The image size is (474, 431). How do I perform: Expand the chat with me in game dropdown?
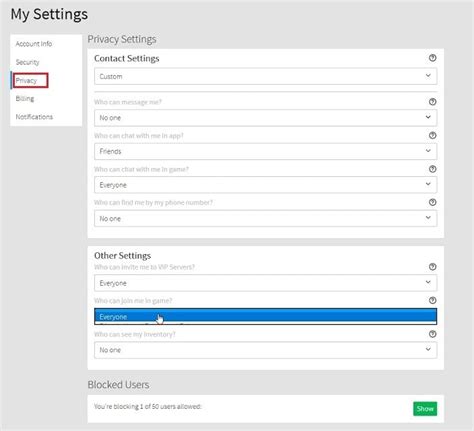265,185
